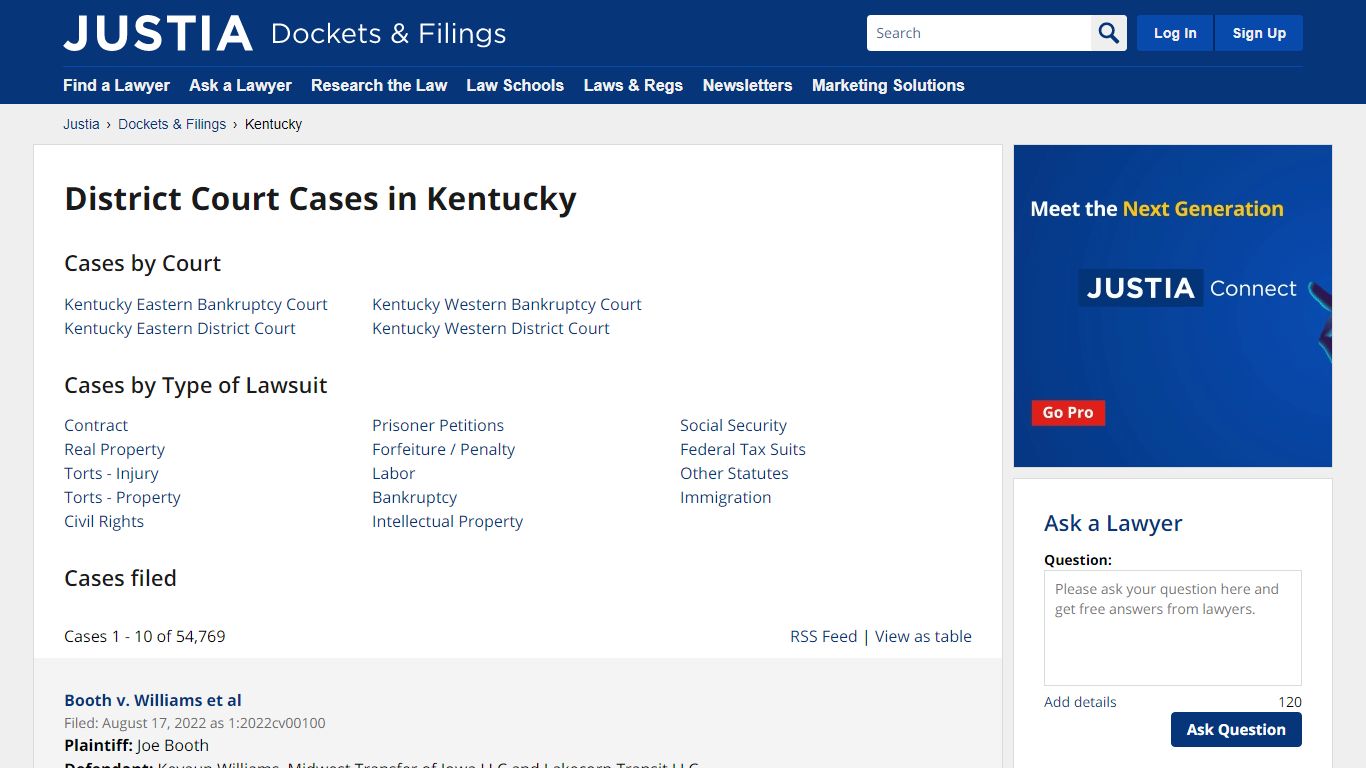Screen dimensions: 1366x768
Task: Switch to View as table mode
Action: (x=923, y=636)
